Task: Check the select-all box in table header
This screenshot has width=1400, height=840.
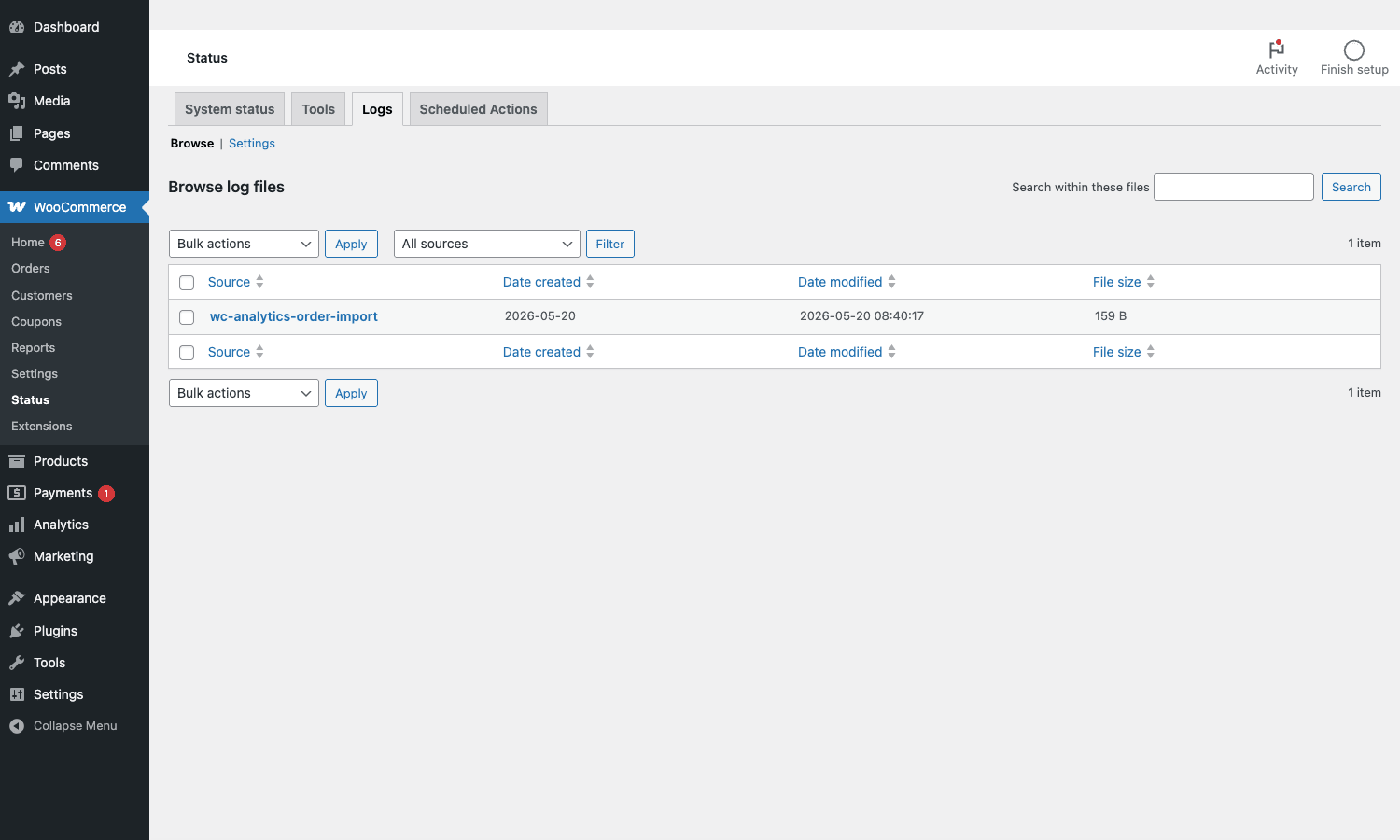Action: pyautogui.click(x=187, y=283)
